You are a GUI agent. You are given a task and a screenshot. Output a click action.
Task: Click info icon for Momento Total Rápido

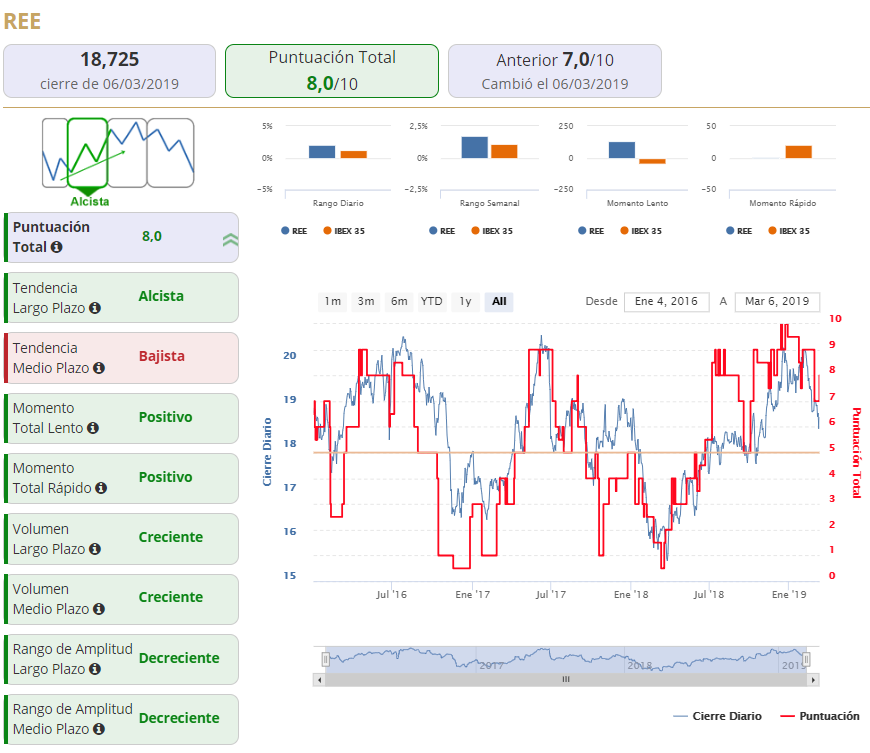point(101,488)
